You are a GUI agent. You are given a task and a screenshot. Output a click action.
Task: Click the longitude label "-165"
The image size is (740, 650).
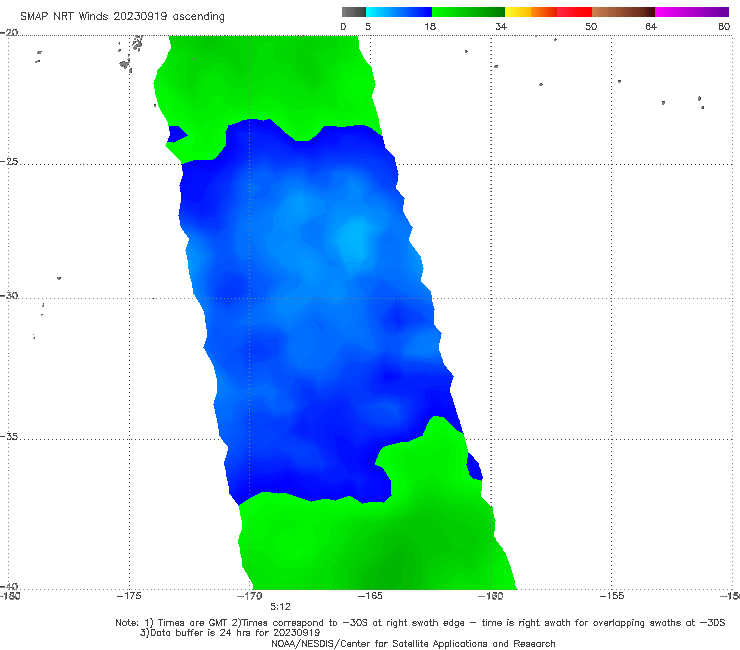(370, 596)
